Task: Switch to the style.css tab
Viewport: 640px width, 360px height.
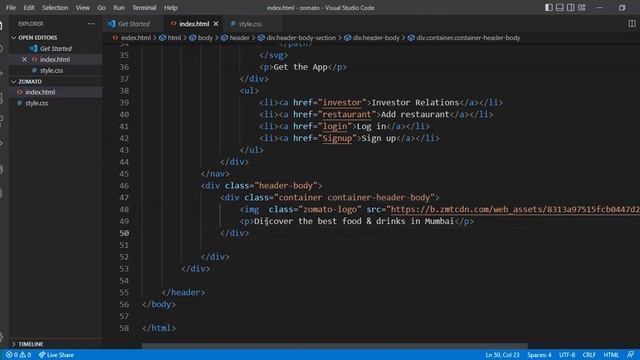Action: coord(250,24)
